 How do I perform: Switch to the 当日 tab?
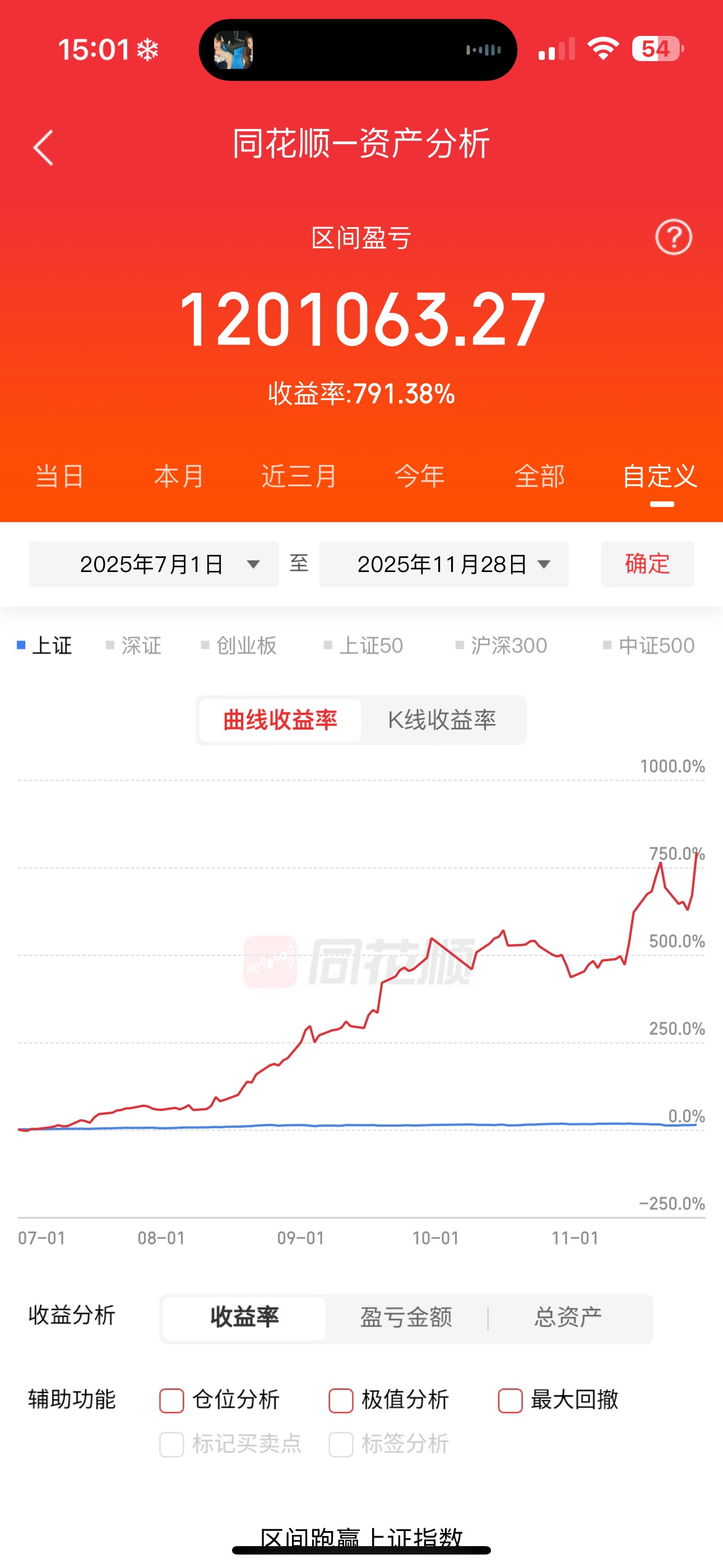tap(59, 476)
